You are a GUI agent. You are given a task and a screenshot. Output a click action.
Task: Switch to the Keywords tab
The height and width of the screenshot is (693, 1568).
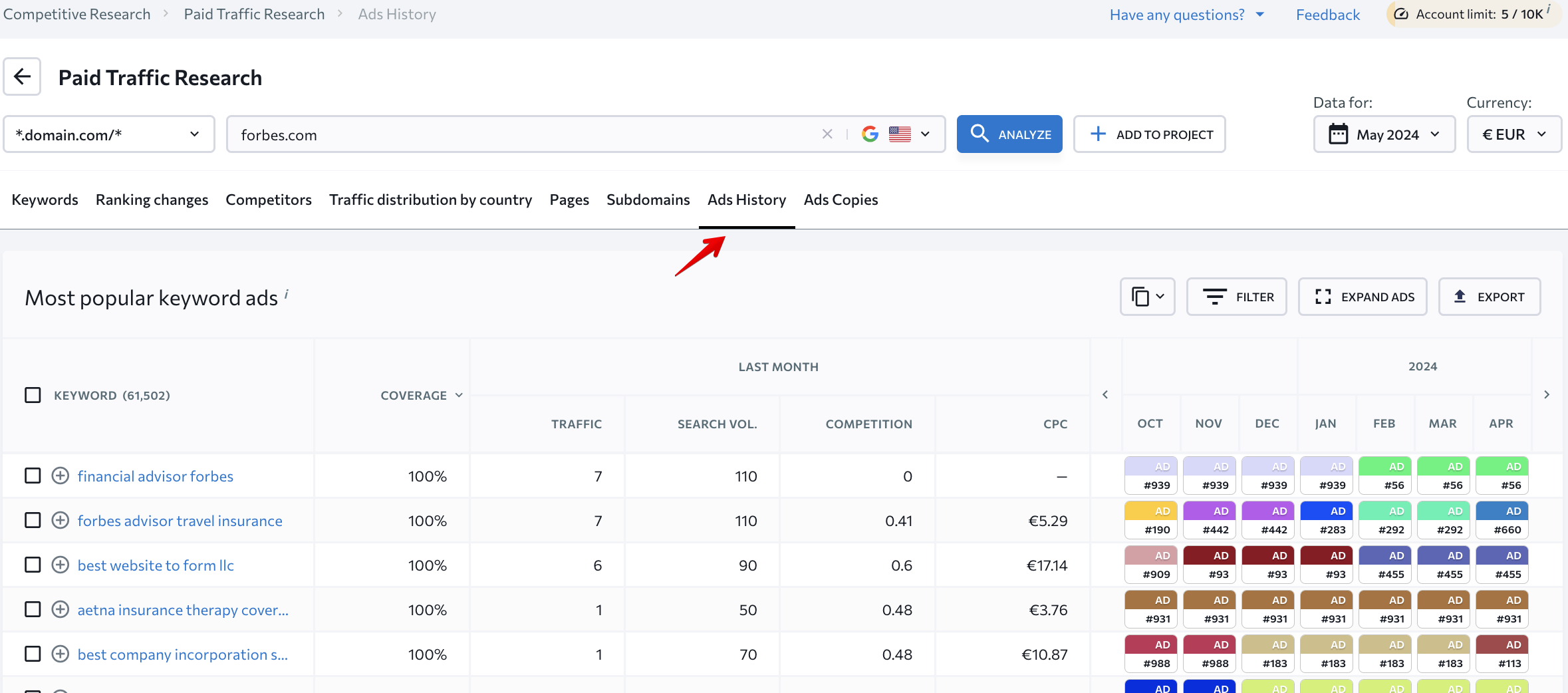[45, 200]
